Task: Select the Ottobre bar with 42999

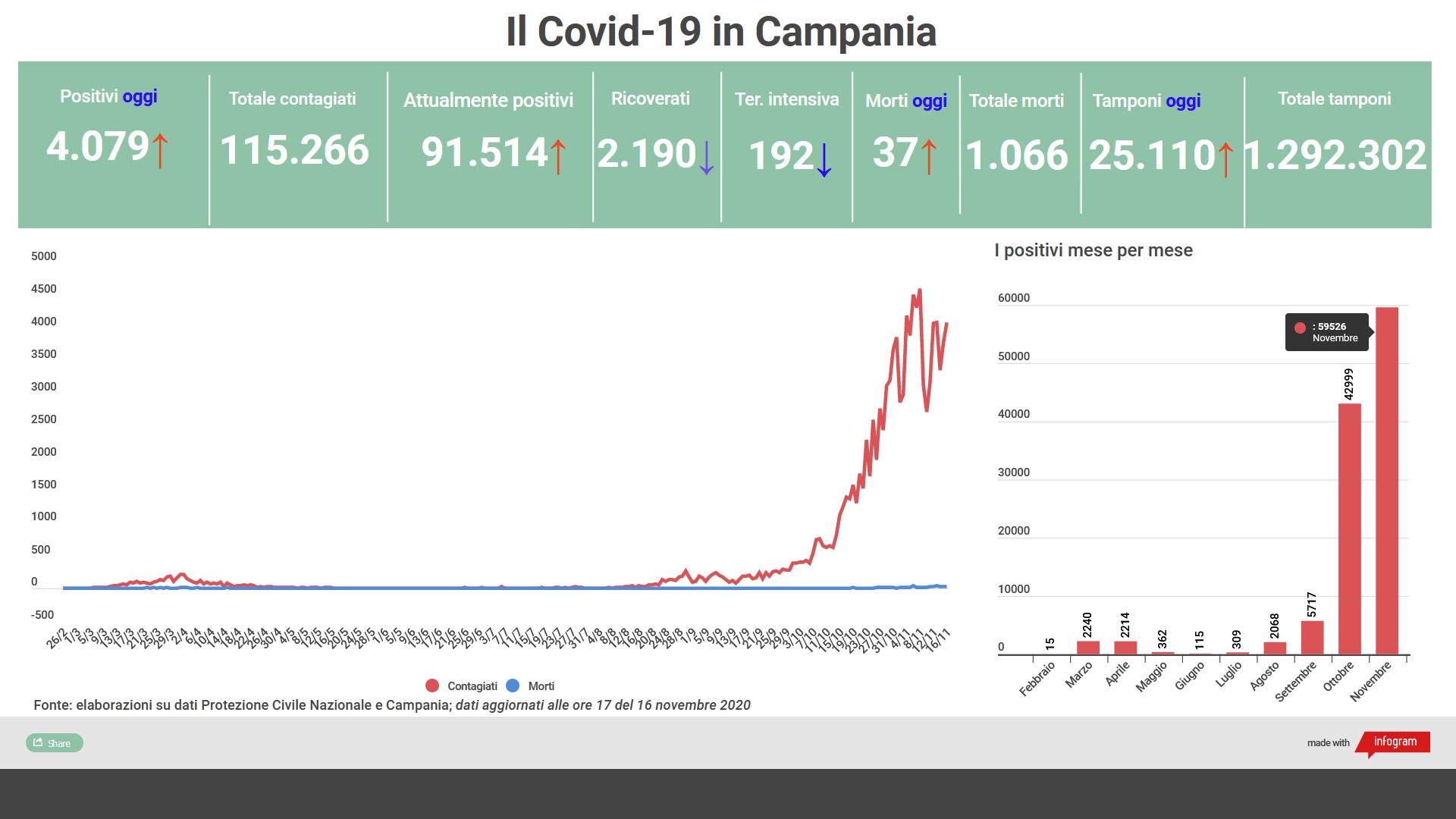Action: 1350,529
